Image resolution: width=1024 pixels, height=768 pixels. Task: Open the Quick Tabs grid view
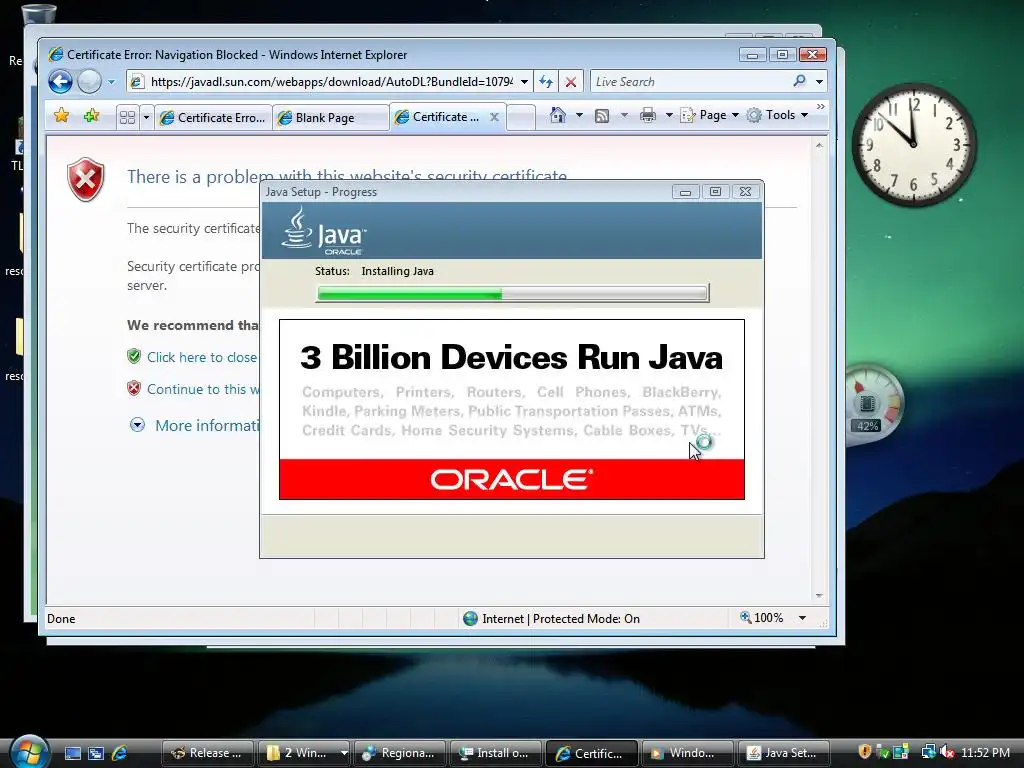pyautogui.click(x=127, y=118)
